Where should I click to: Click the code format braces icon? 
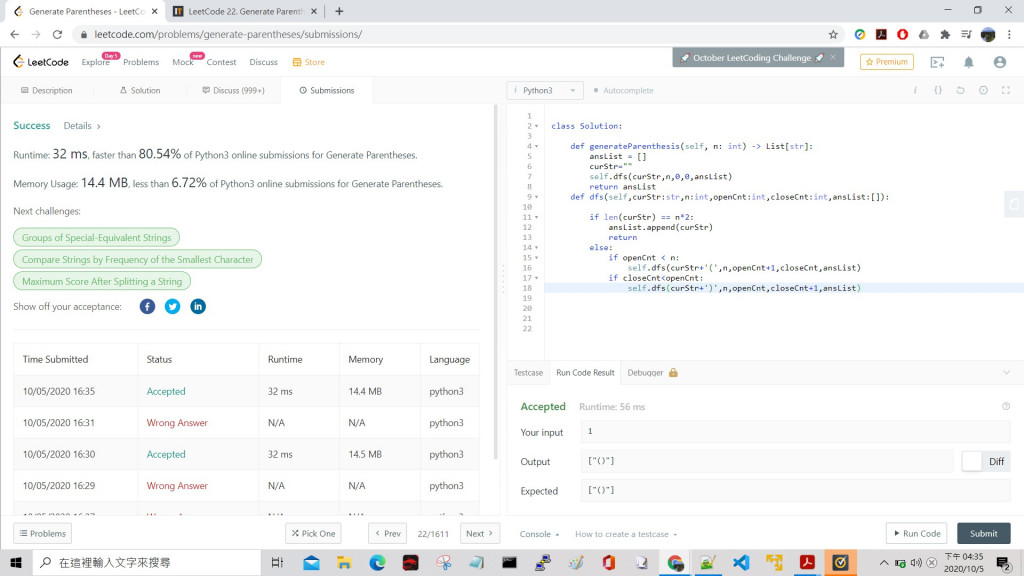pyautogui.click(x=938, y=90)
